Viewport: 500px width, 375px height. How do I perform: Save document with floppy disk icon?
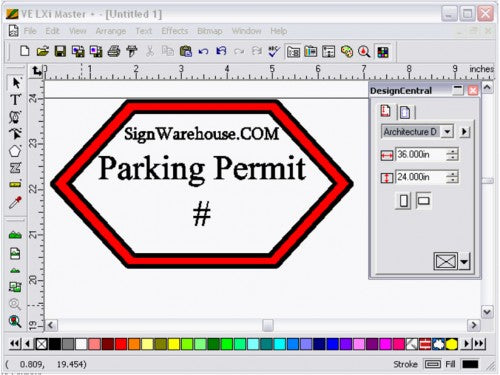click(60, 51)
